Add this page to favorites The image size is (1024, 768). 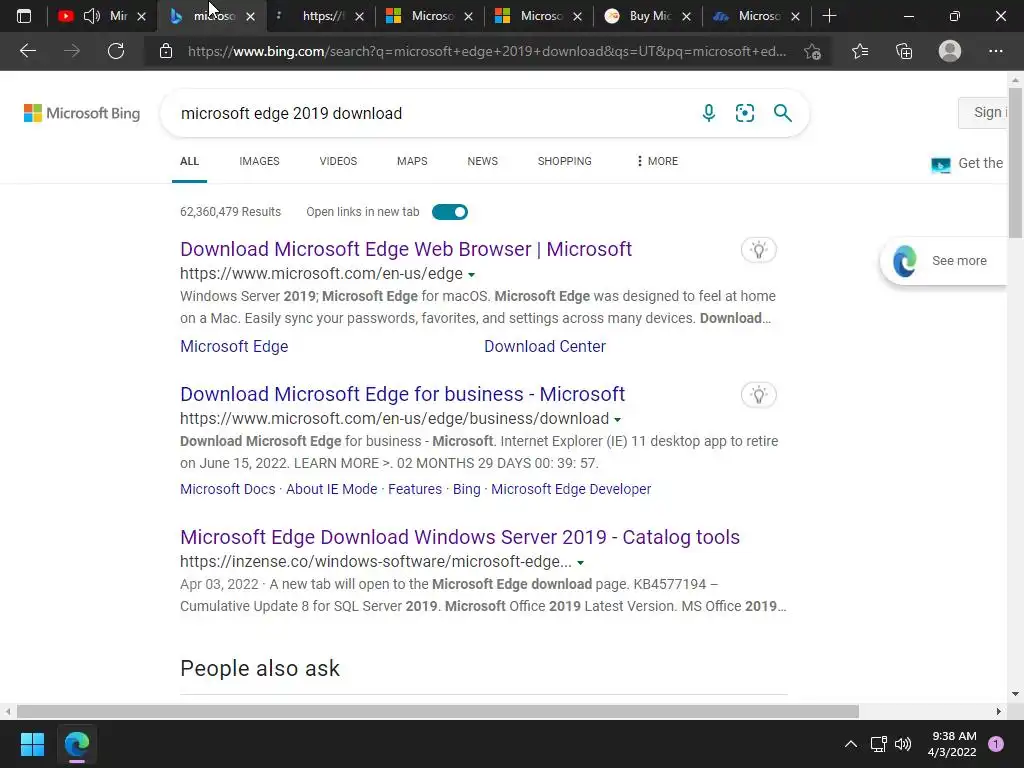(x=812, y=52)
